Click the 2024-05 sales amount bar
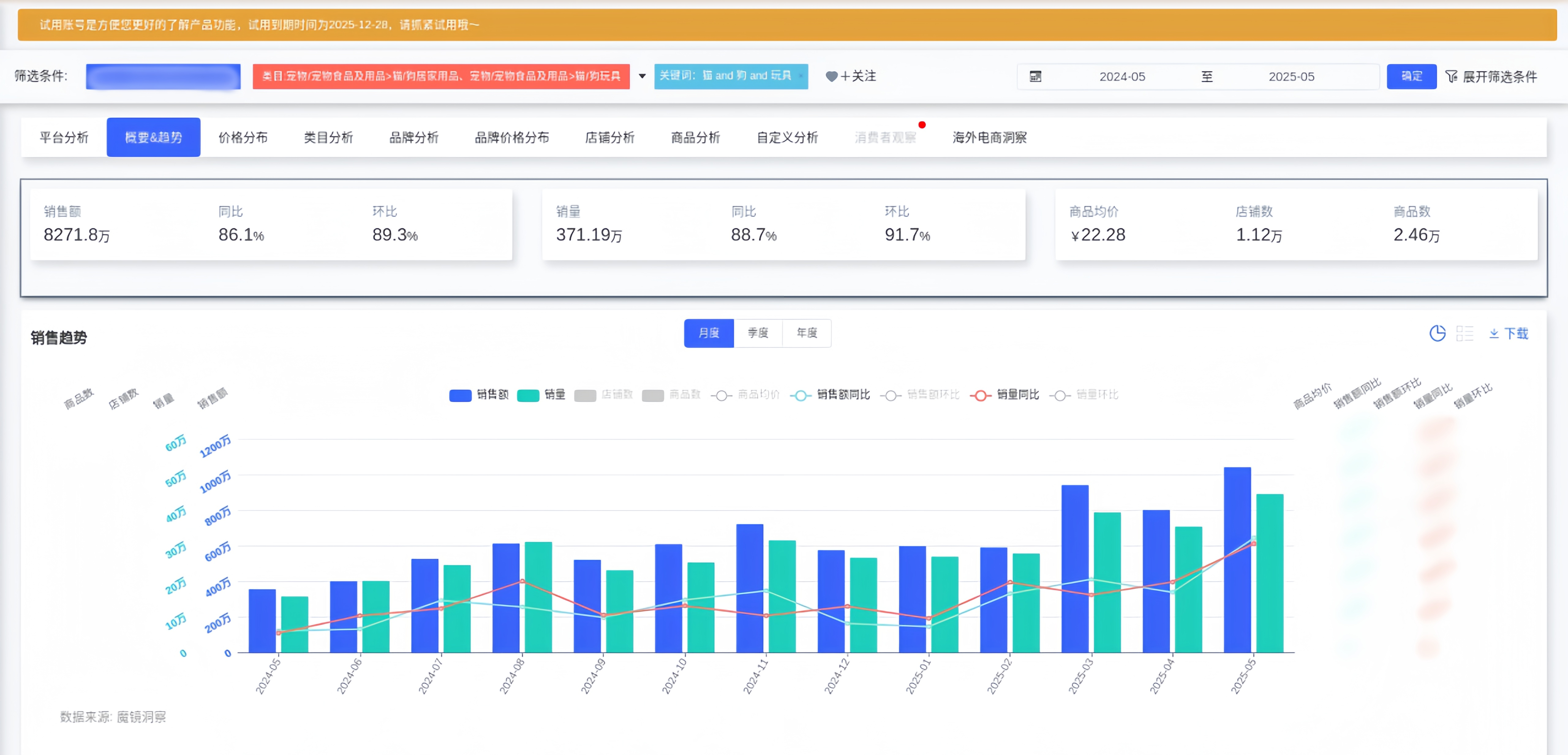1568x755 pixels. point(262,621)
